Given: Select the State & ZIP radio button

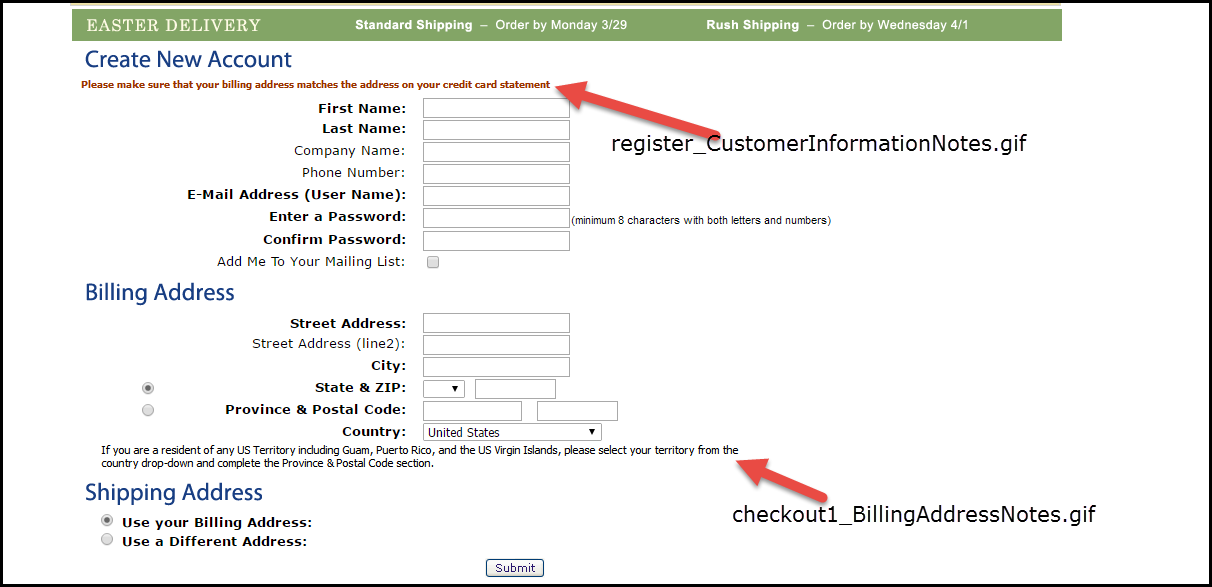Looking at the screenshot, I should pyautogui.click(x=148, y=388).
